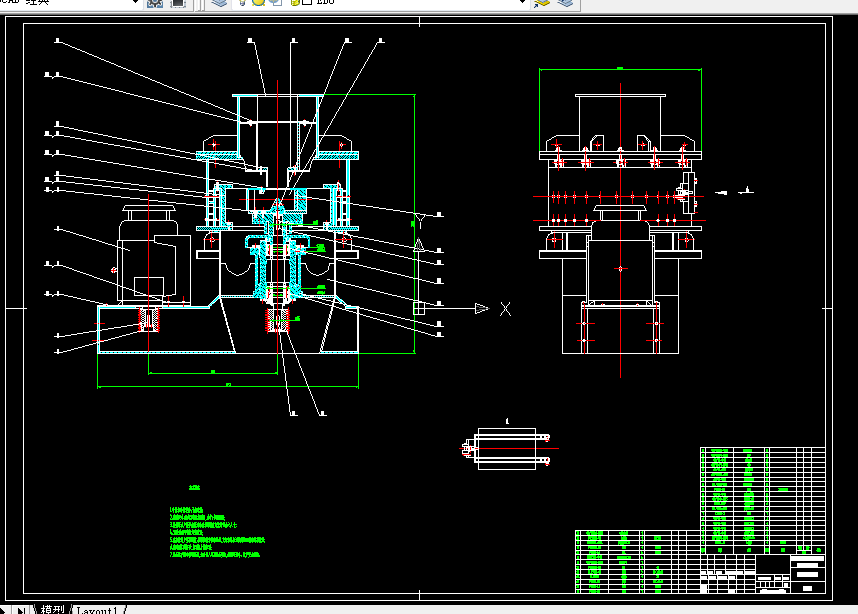Click the Layer Previous icon

(565, 3)
